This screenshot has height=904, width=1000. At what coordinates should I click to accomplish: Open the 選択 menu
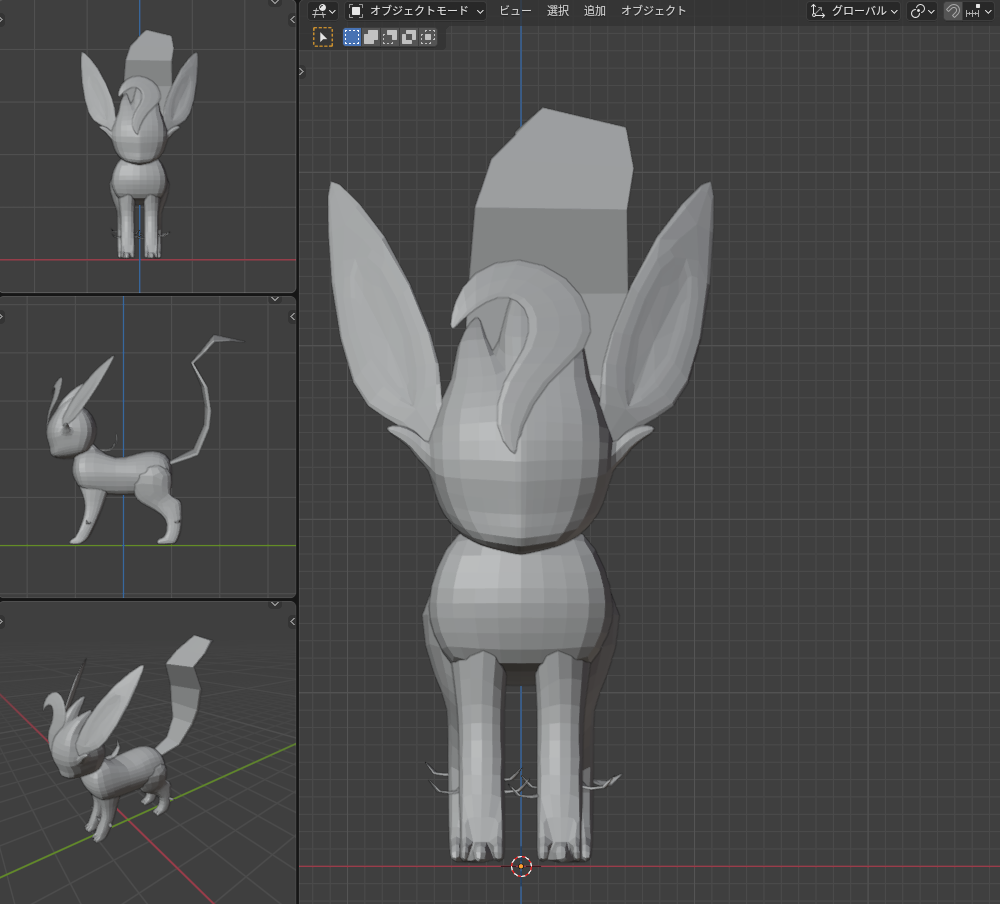558,11
